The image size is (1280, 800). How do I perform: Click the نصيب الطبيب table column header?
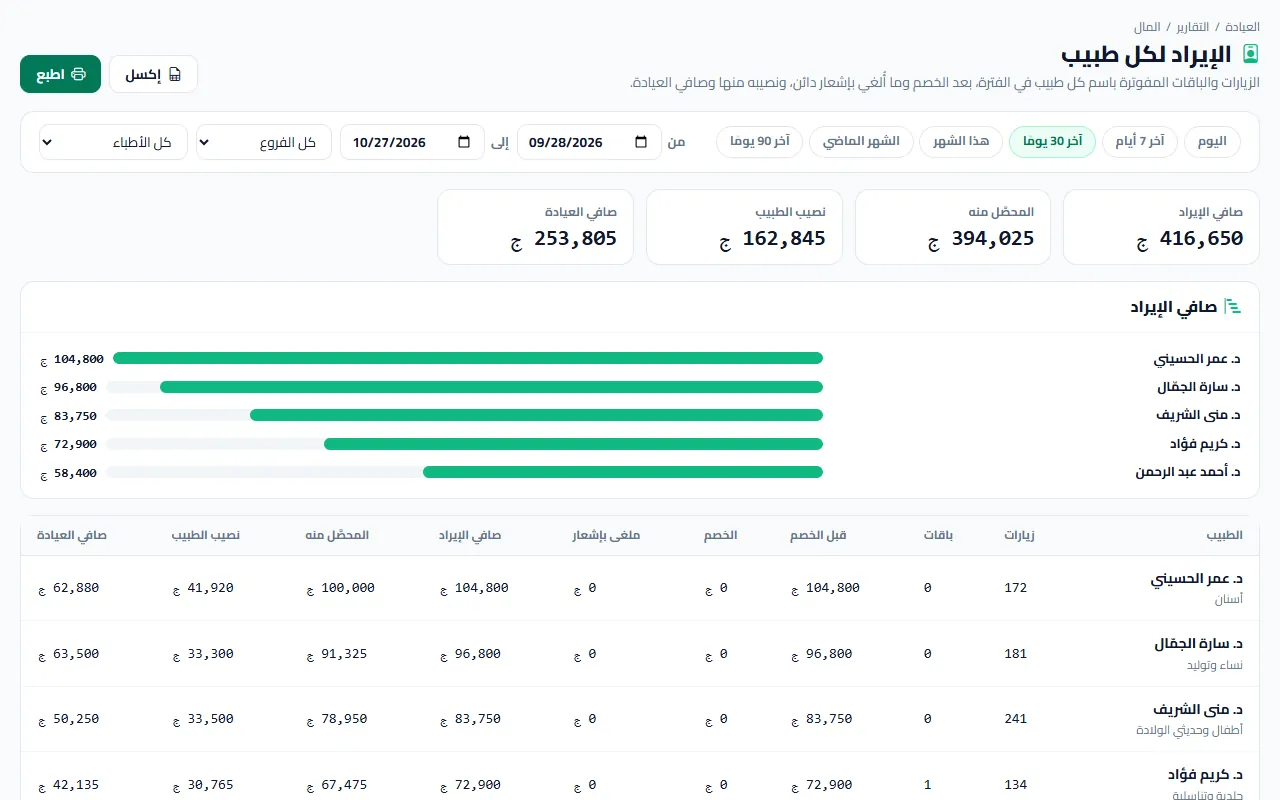coord(205,535)
